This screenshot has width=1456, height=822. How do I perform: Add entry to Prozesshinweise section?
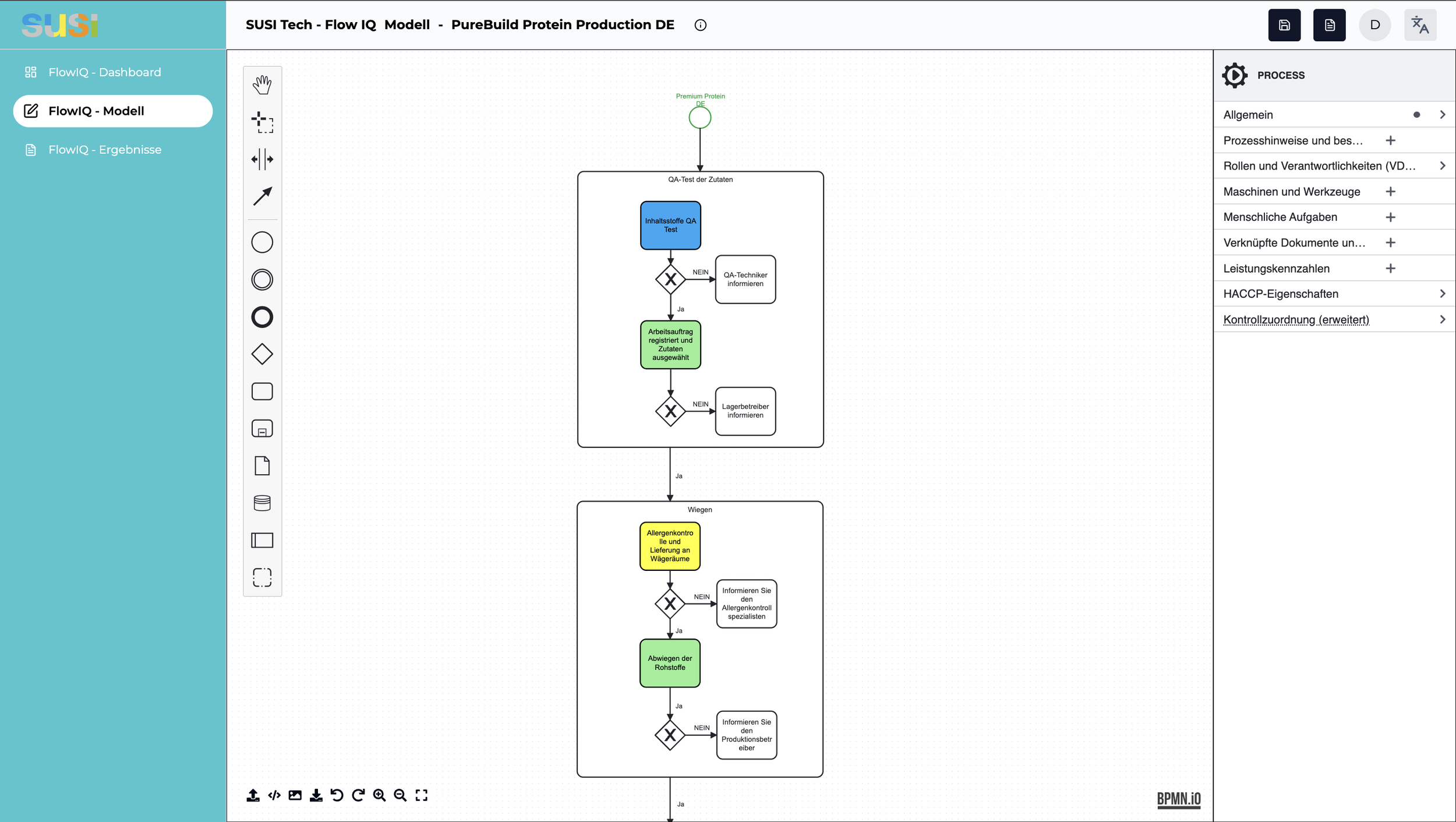coord(1391,140)
